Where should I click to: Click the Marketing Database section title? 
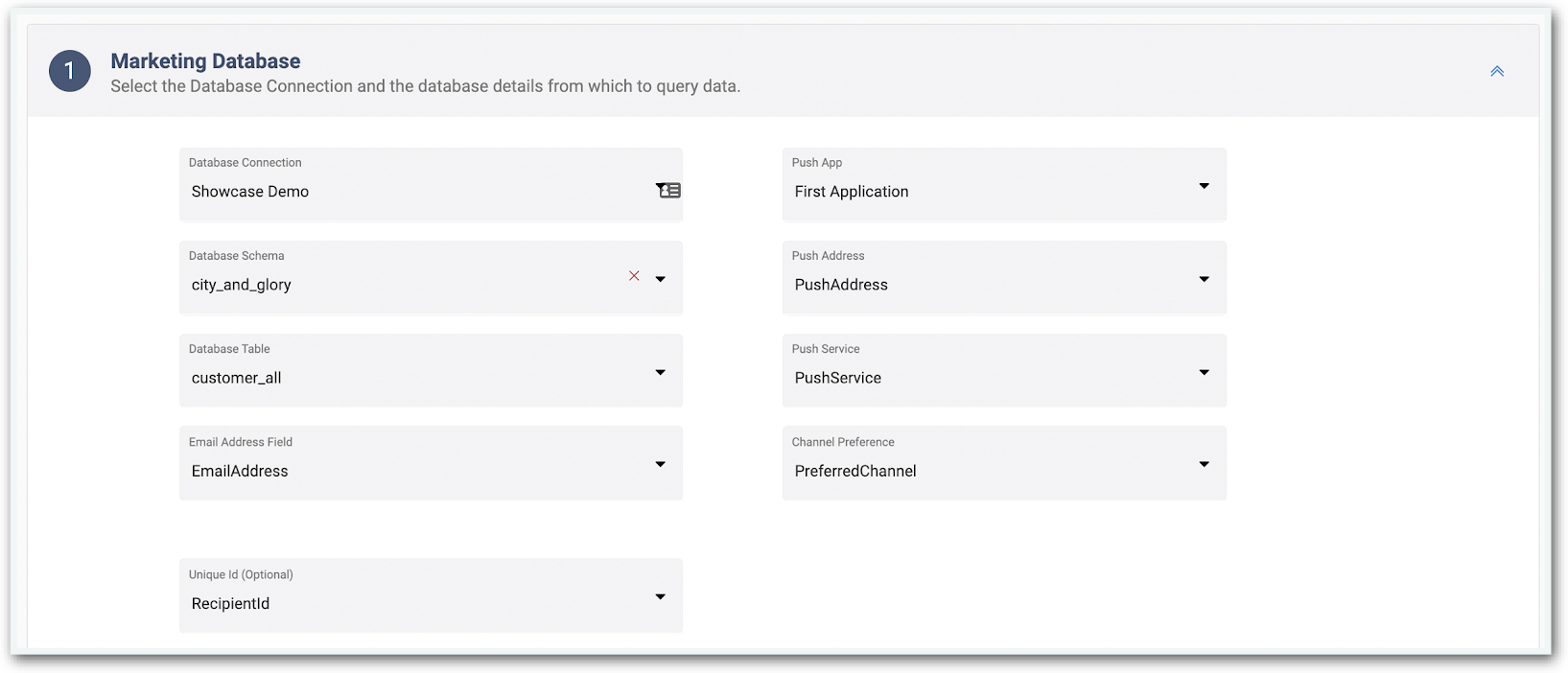[205, 60]
